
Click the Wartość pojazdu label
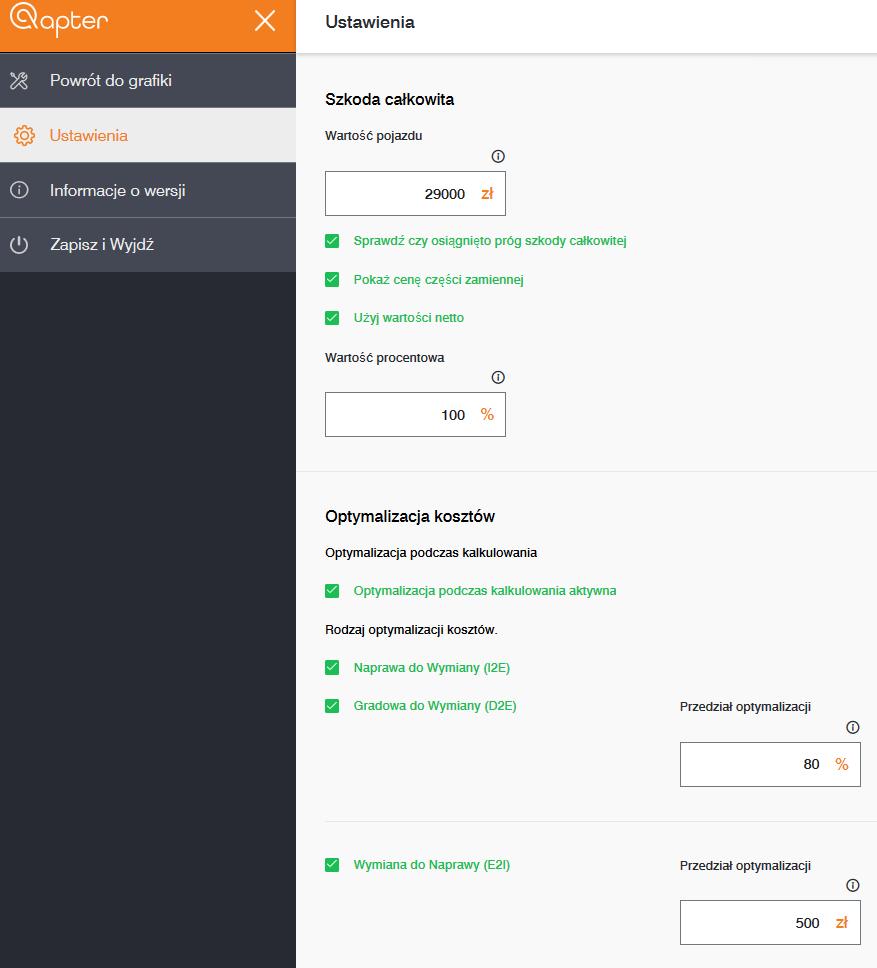(373, 136)
